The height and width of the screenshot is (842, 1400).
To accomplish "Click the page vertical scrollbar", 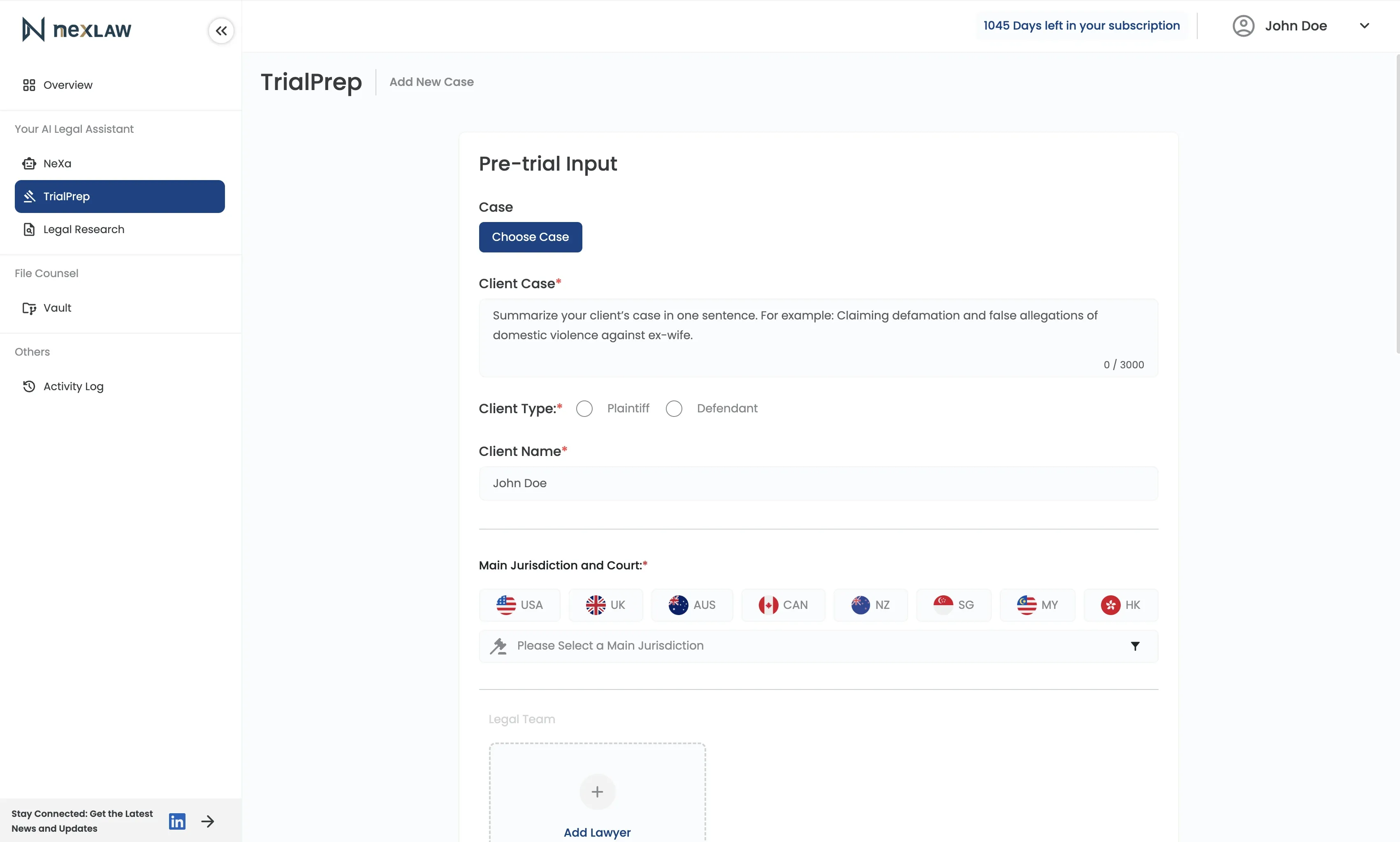I will pyautogui.click(x=1397, y=204).
